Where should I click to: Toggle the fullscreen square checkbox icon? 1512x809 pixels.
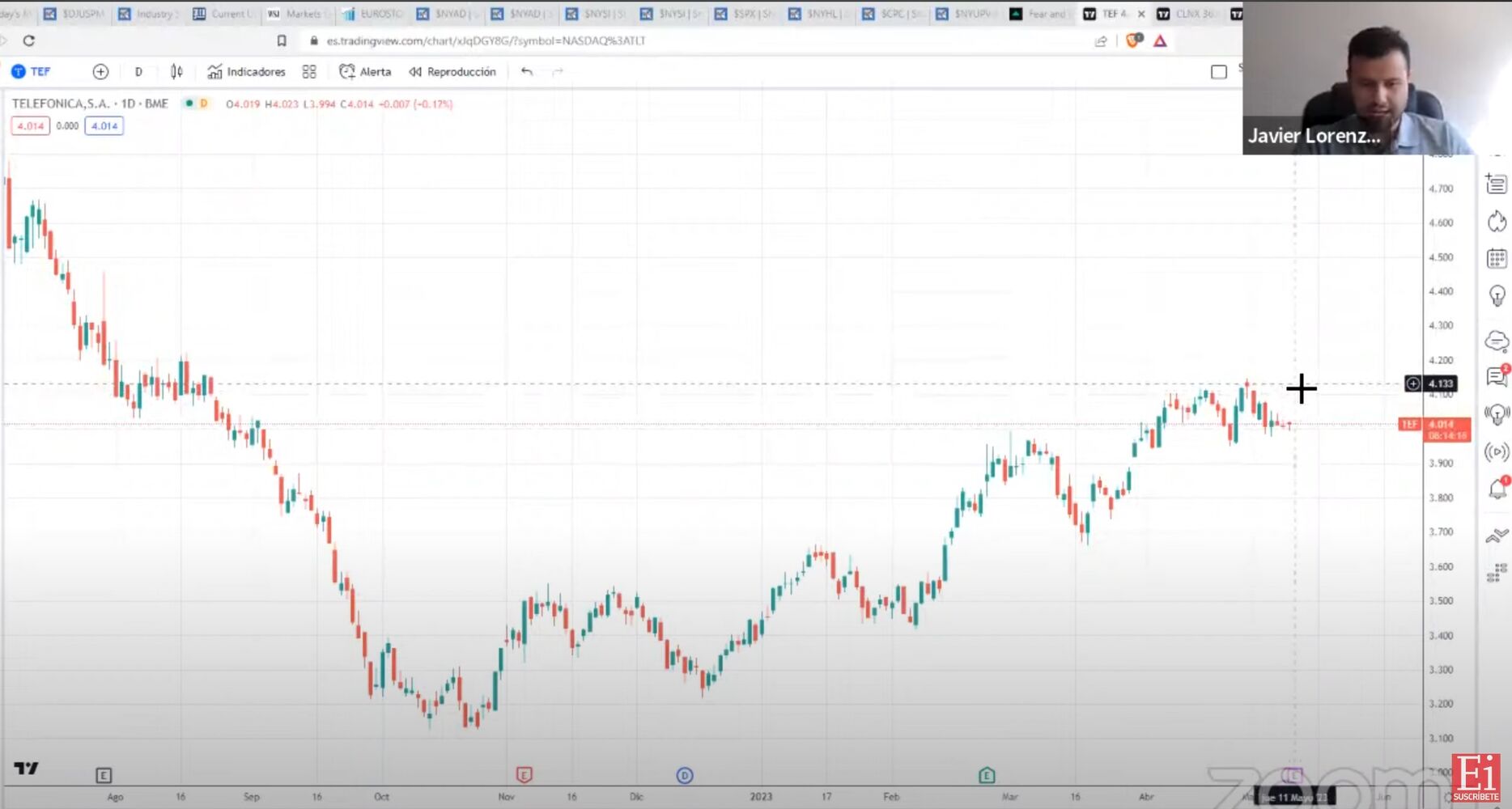point(1218,72)
